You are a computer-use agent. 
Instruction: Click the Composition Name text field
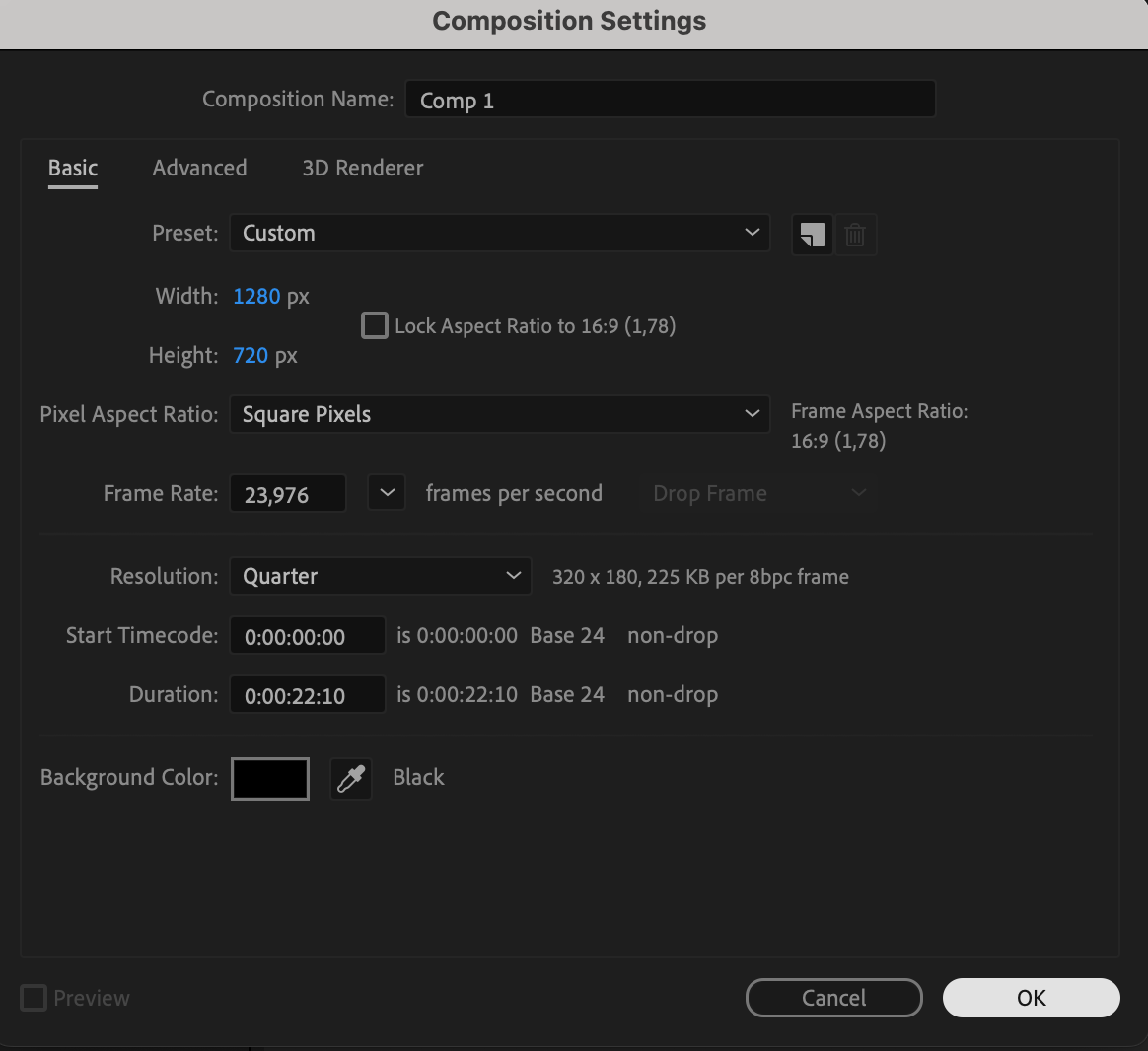(x=670, y=100)
